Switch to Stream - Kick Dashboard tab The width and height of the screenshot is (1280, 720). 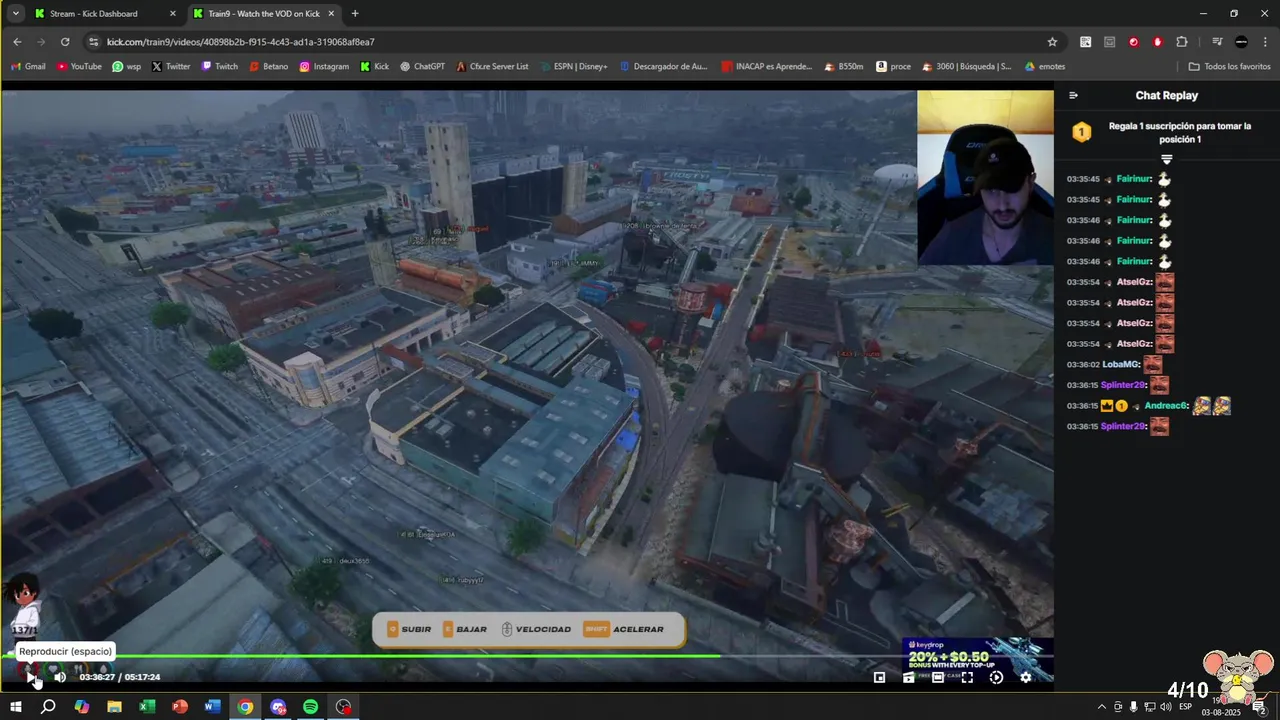click(x=106, y=14)
